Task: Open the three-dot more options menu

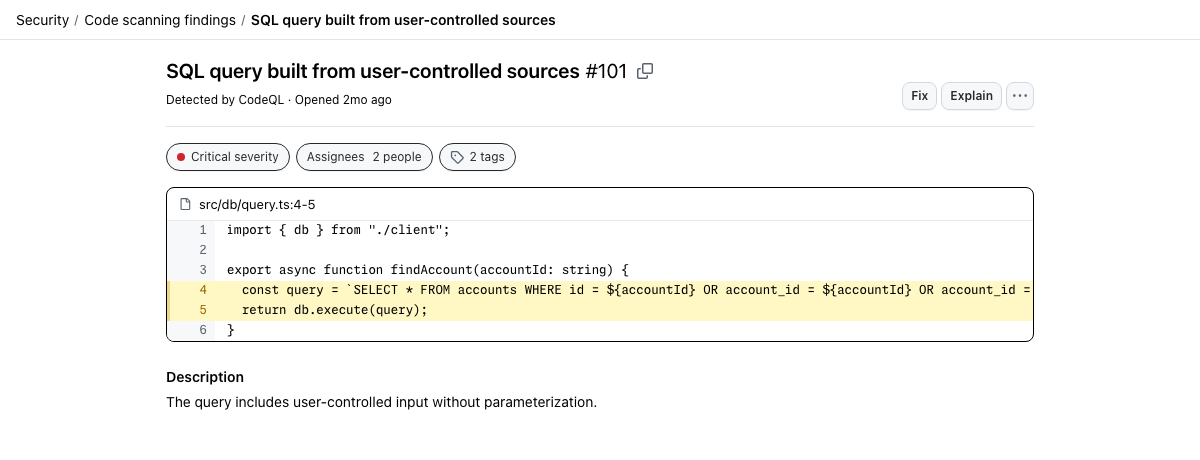Action: (x=1020, y=96)
